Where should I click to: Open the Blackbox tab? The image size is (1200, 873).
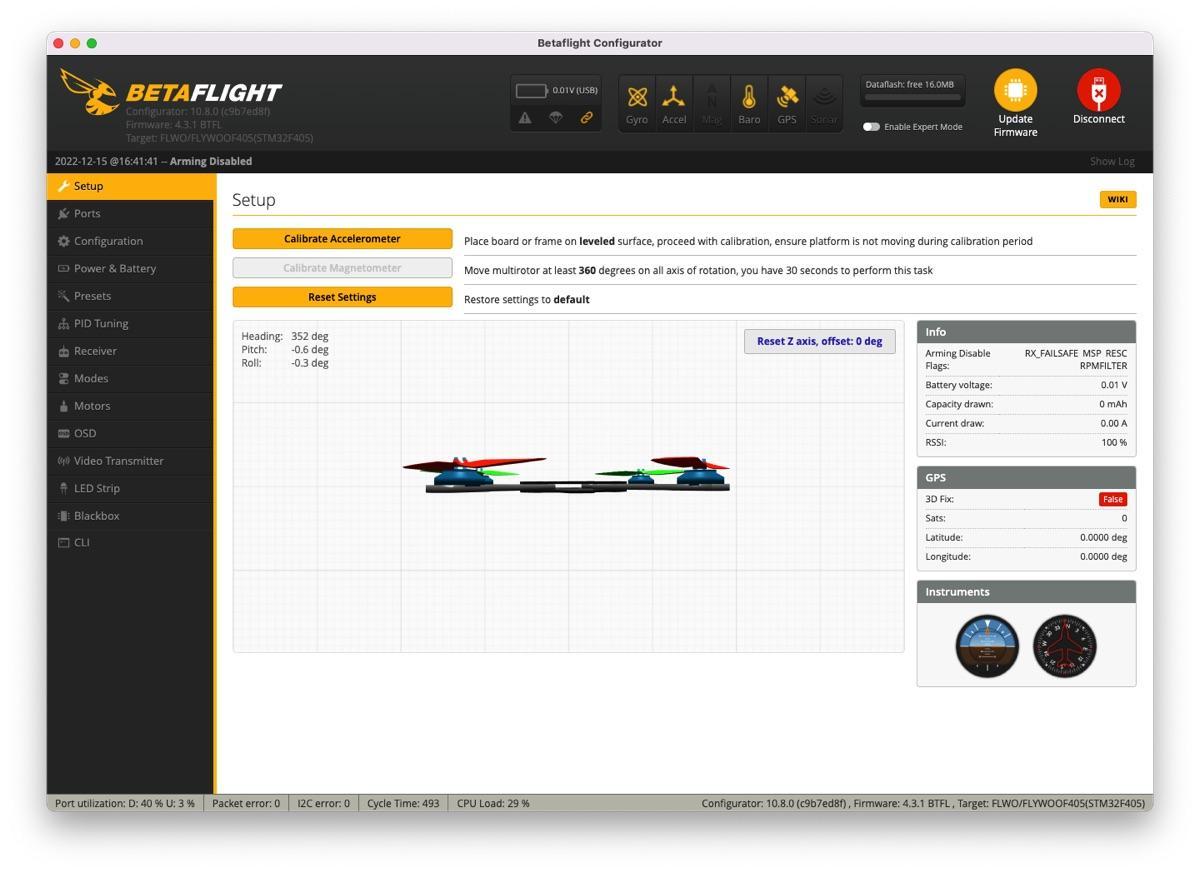tap(130, 516)
